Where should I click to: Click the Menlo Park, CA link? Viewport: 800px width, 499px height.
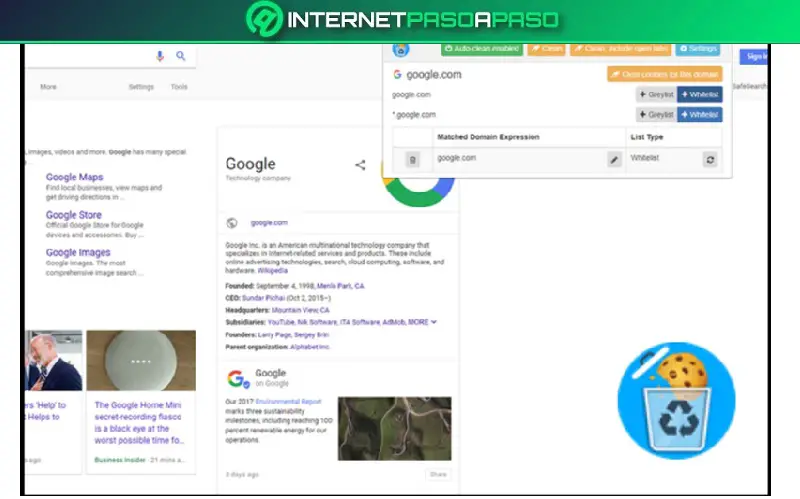tap(340, 286)
